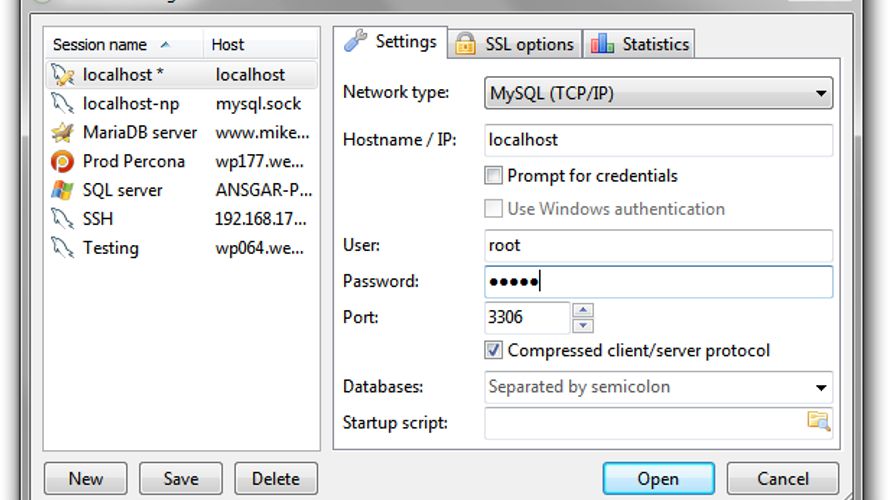Click the Open button
This screenshot has width=888, height=500.
tap(658, 478)
